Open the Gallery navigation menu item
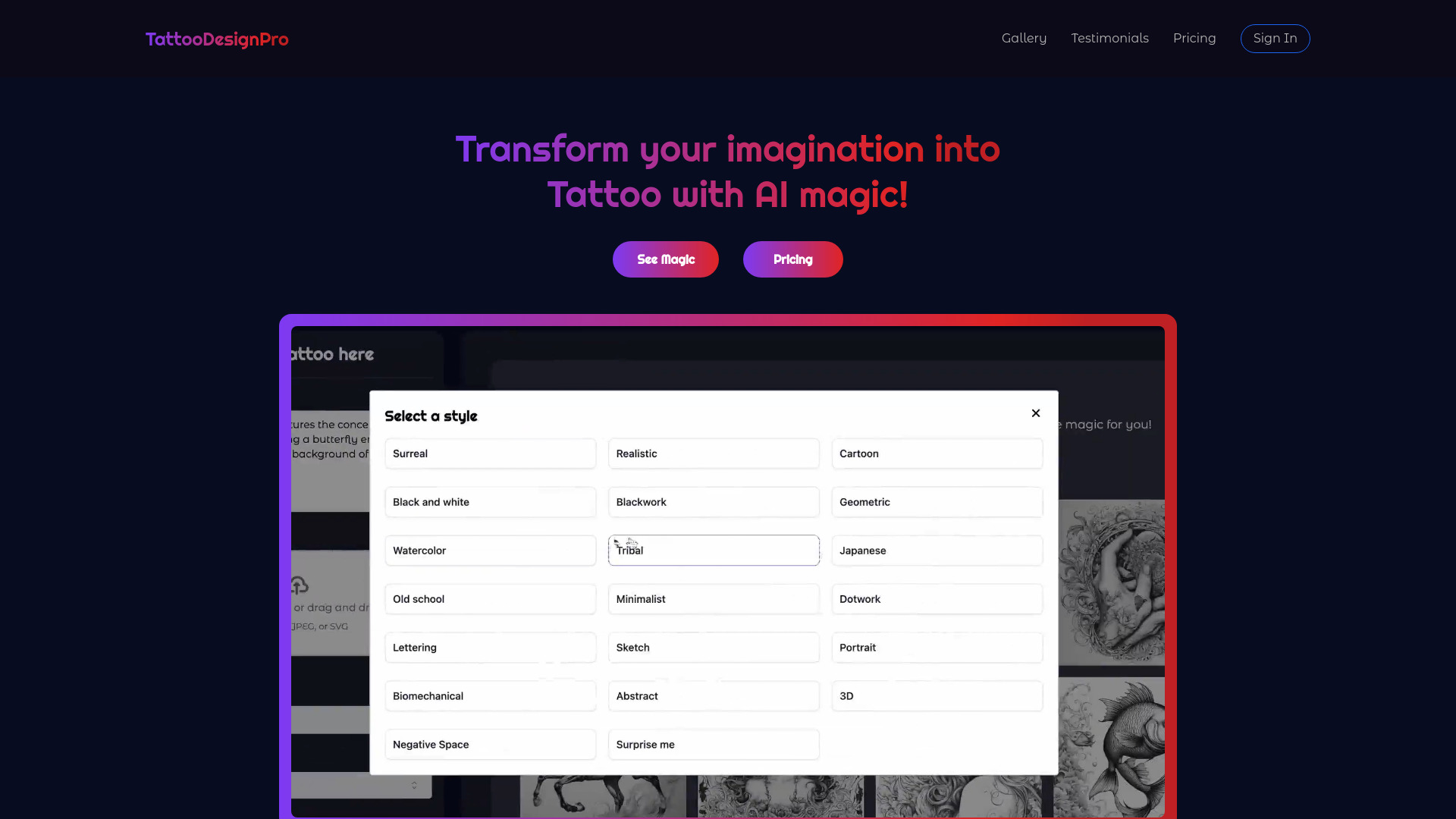Viewport: 1456px width, 819px height. (x=1024, y=38)
